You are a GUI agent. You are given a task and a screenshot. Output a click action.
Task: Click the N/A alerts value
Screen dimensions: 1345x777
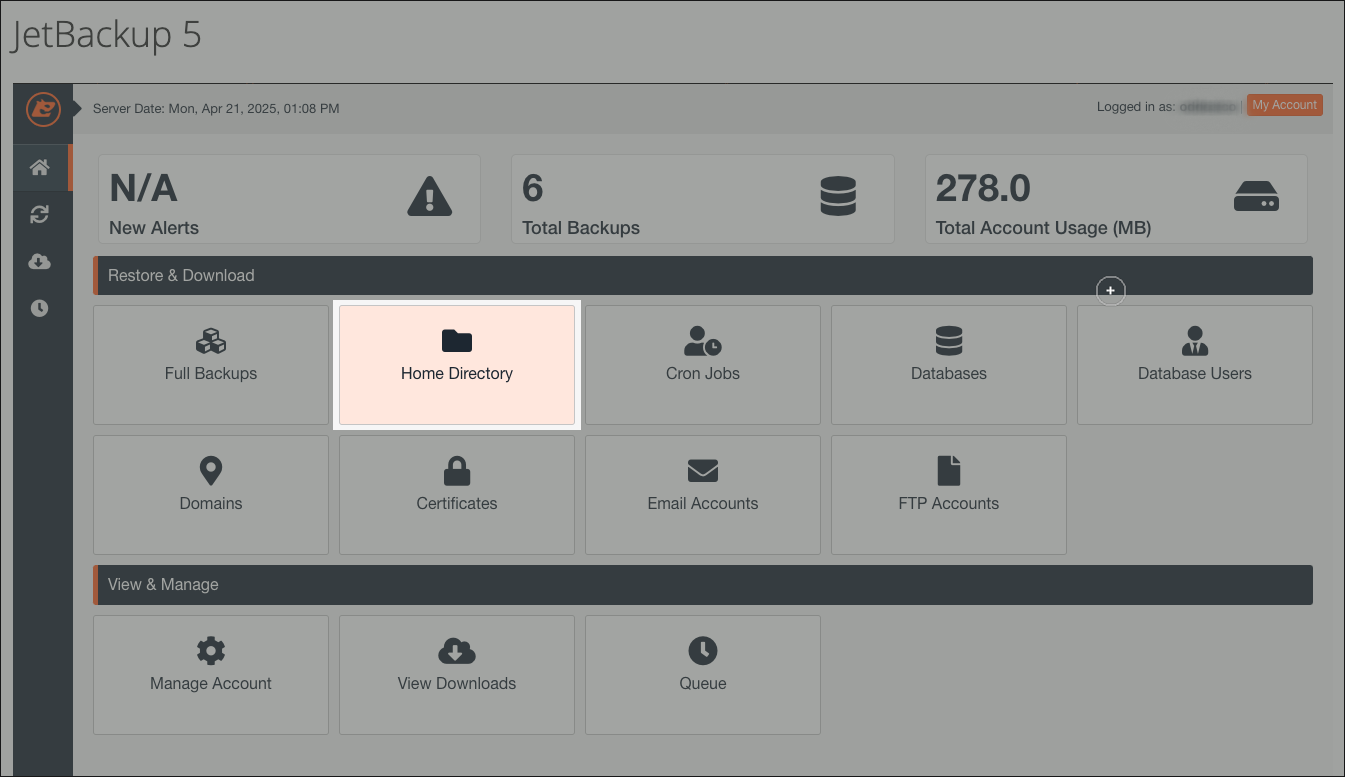(143, 188)
